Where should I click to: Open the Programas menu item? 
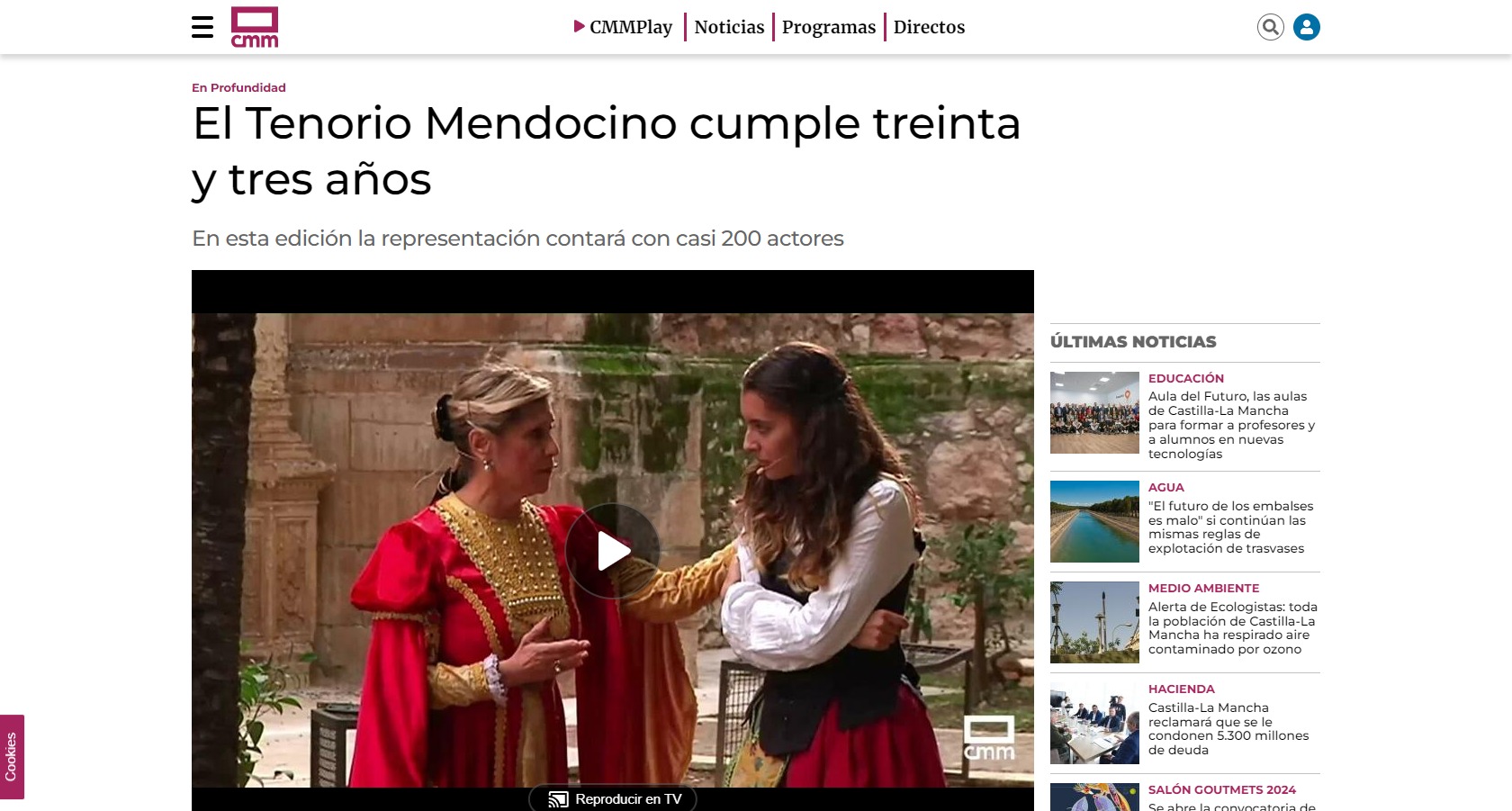(829, 27)
